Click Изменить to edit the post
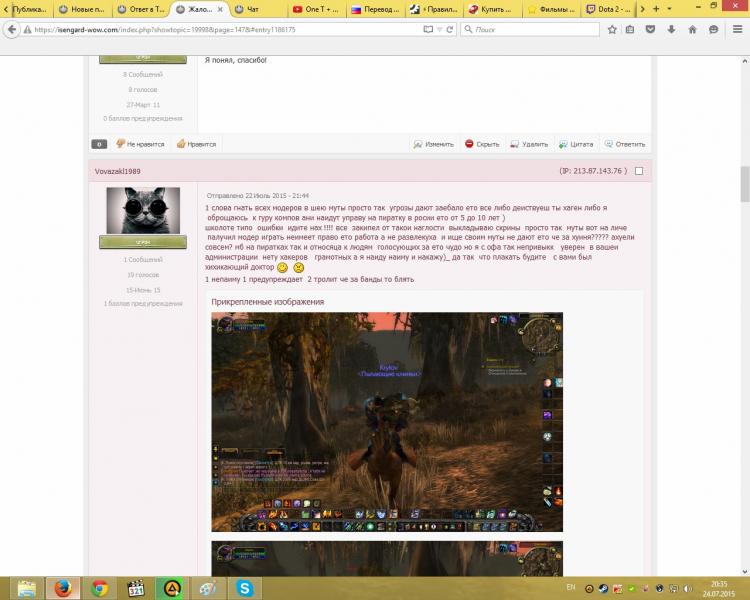 433,144
